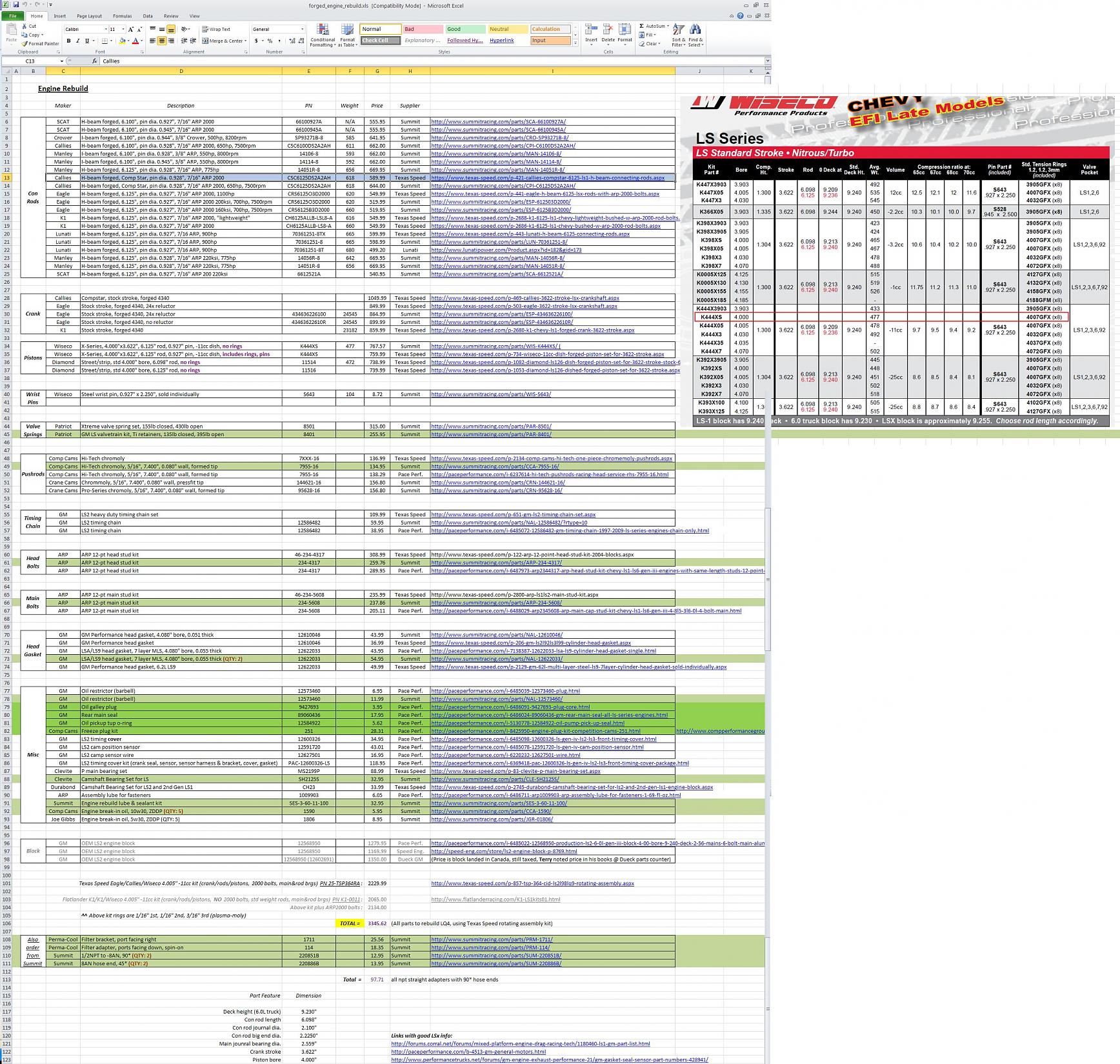Open Find & Select binoculars
Image resolution: width=1120 pixels, height=1064 pixels.
(x=695, y=35)
